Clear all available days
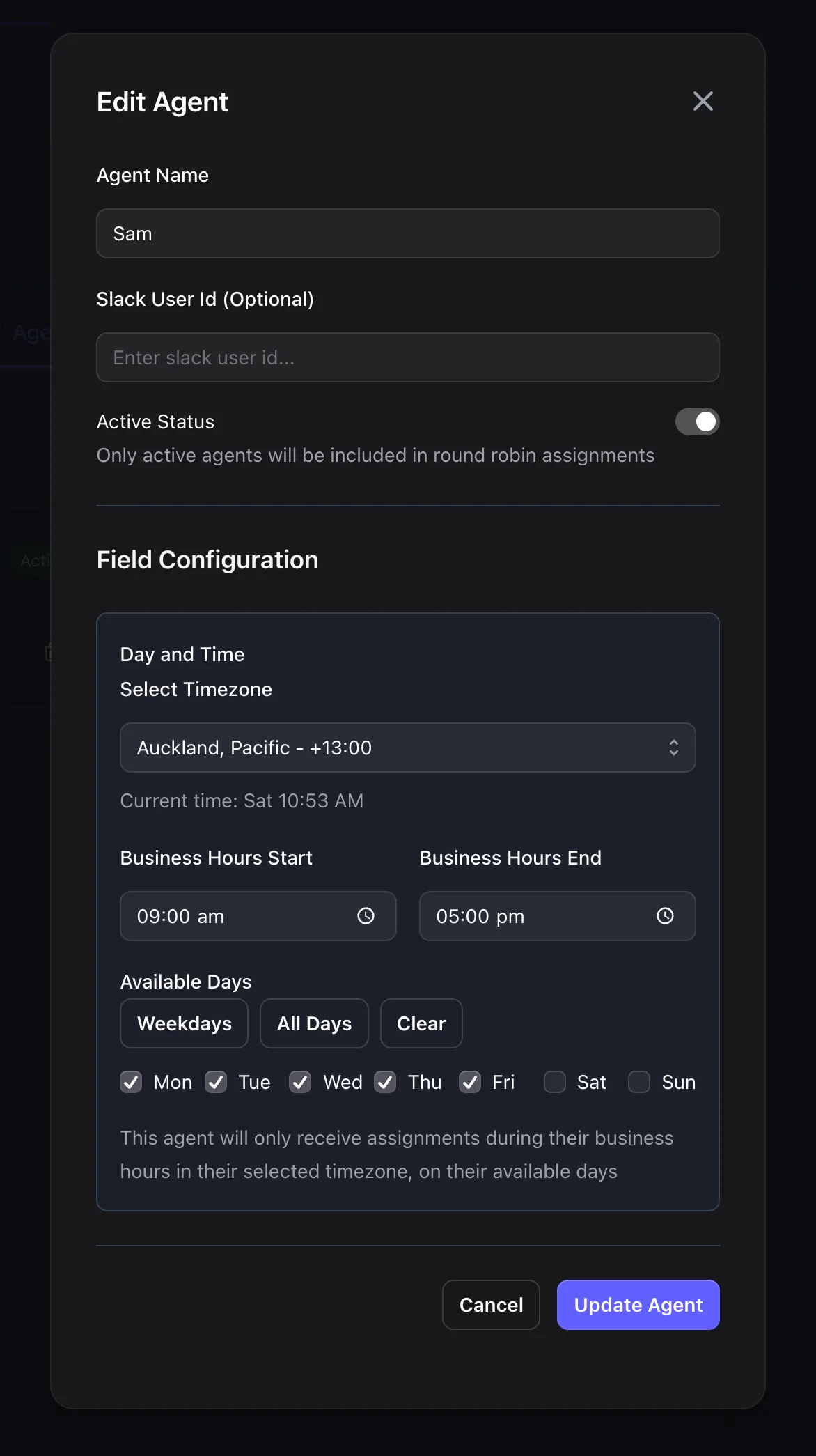This screenshot has width=816, height=1456. (x=421, y=1023)
